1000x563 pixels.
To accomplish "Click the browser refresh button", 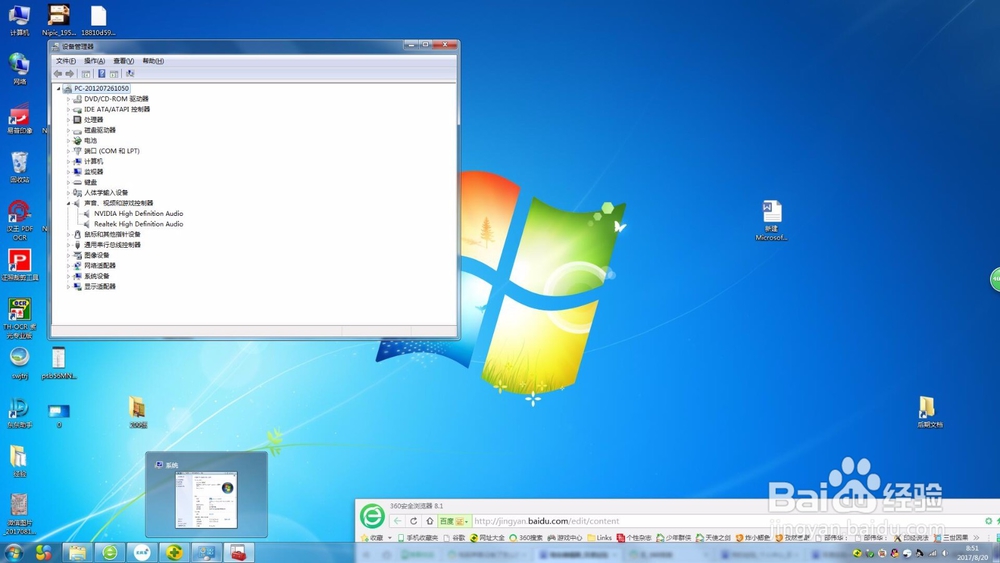I will point(414,521).
